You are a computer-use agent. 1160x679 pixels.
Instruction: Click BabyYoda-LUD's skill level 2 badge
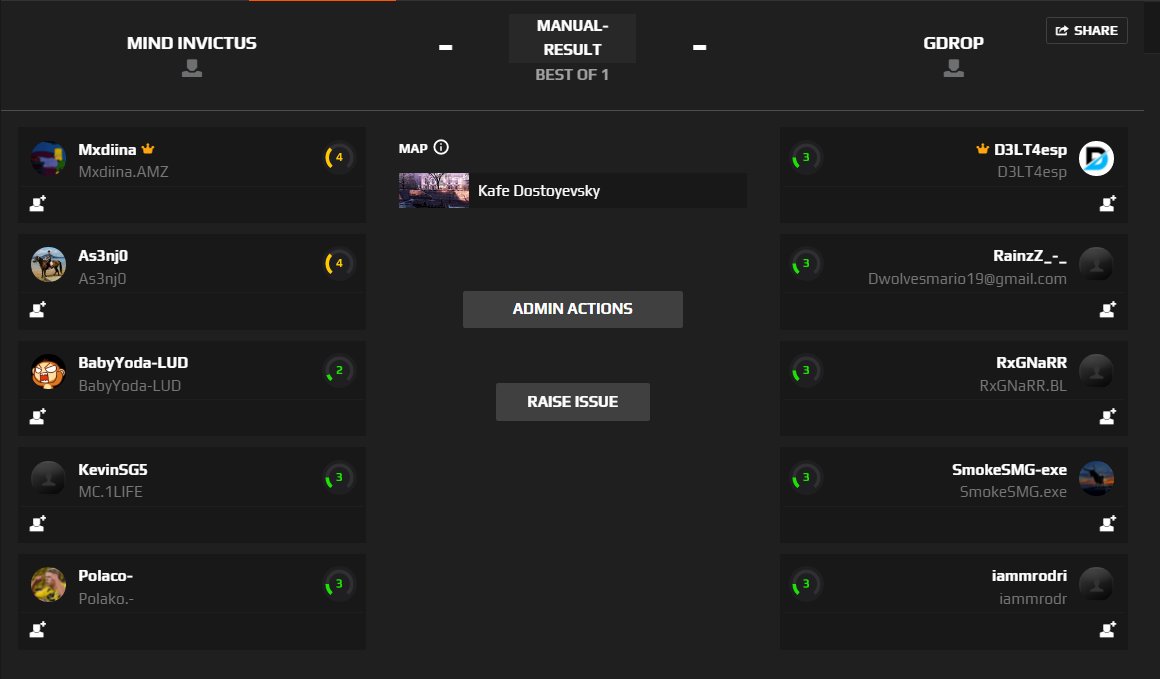[x=339, y=371]
